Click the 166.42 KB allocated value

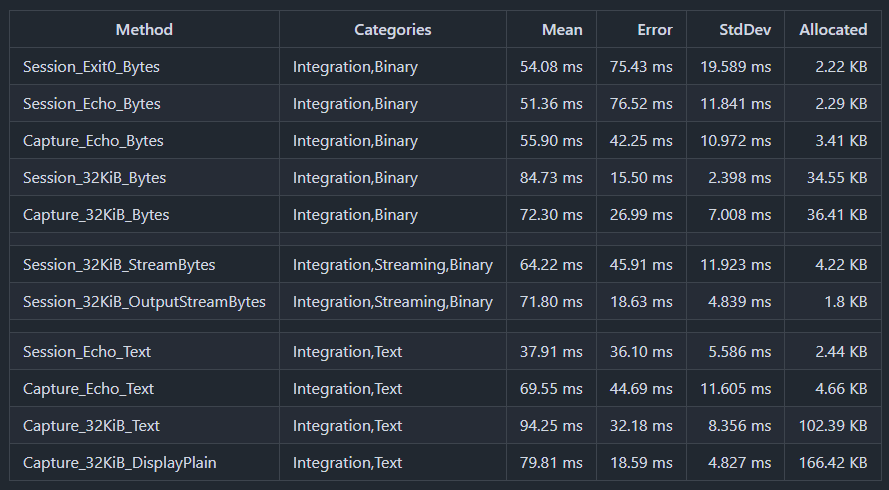833,463
